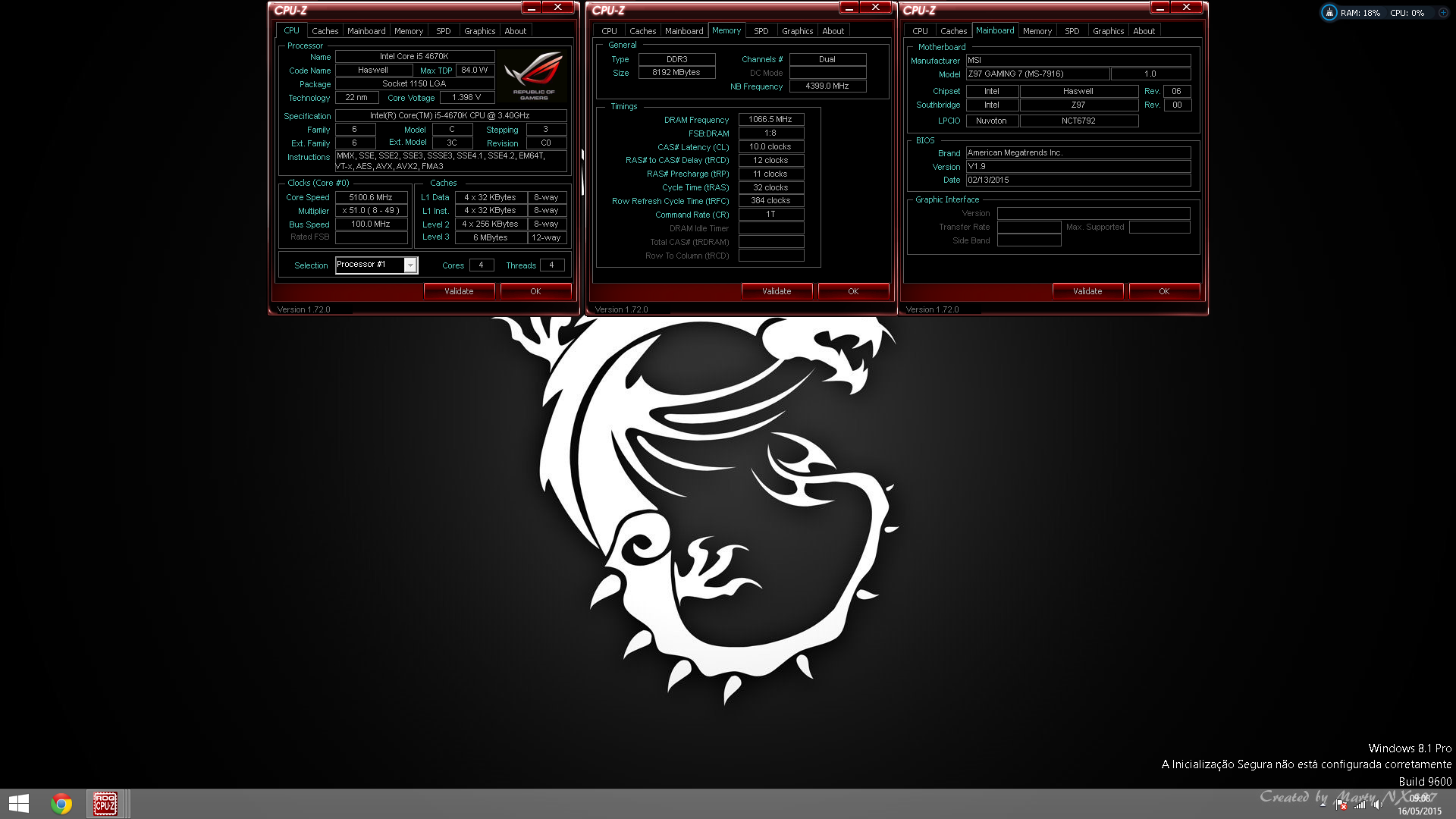Minimize the left CPU-Z window

(532, 8)
